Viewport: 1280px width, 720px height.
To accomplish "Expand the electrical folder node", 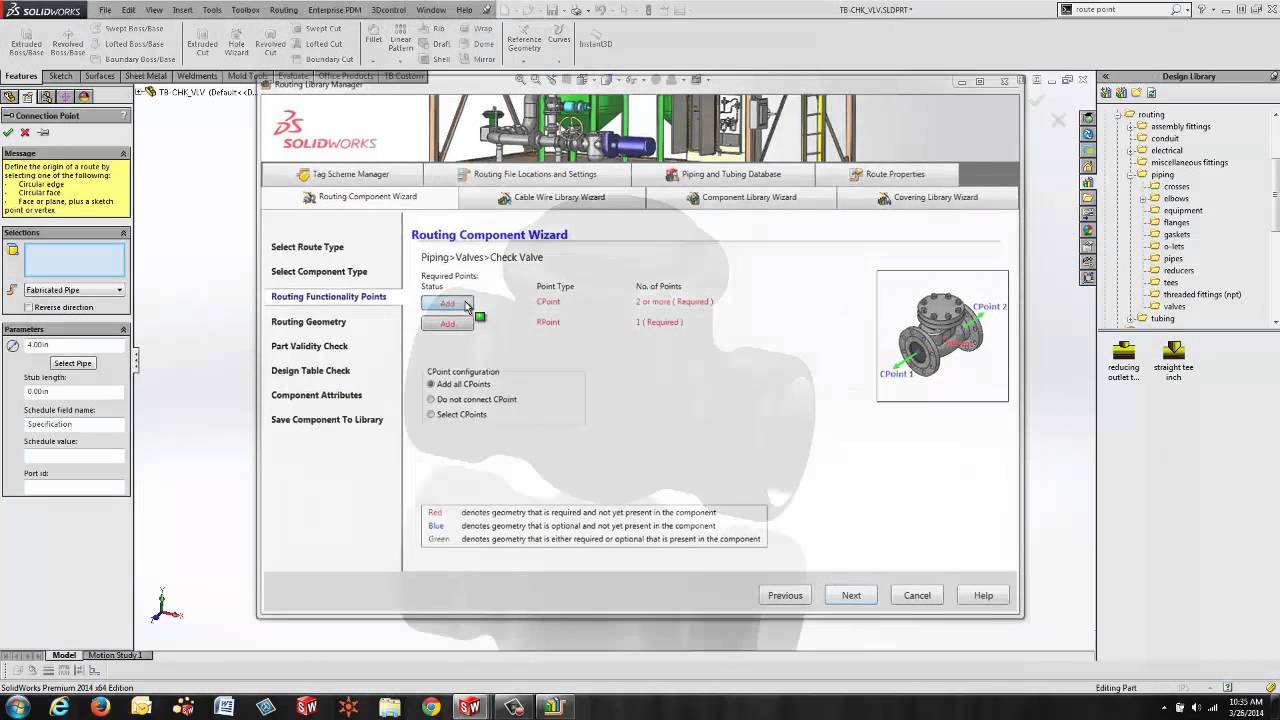I will click(x=1129, y=151).
